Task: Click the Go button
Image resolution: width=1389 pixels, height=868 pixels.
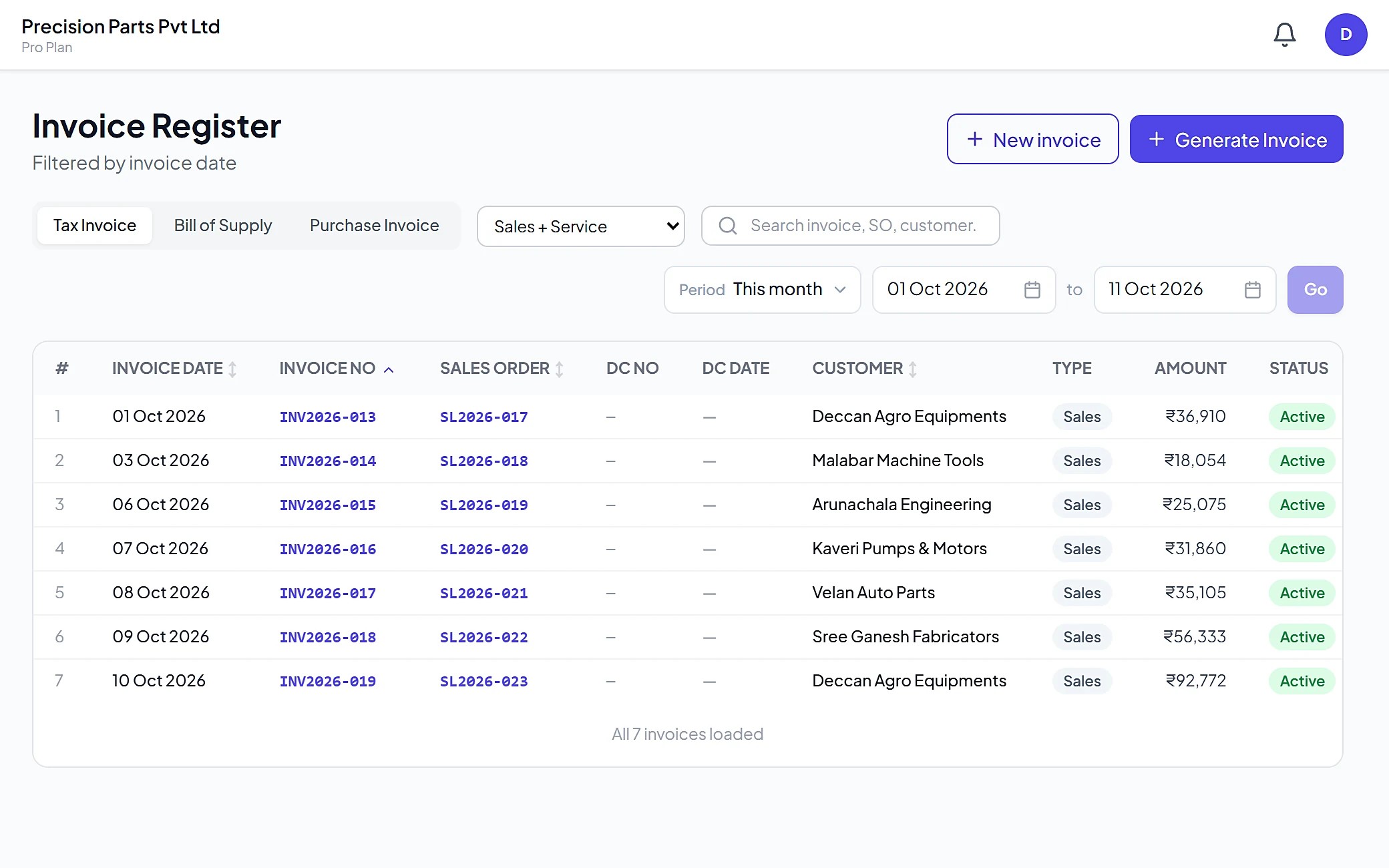Action: [x=1316, y=290]
